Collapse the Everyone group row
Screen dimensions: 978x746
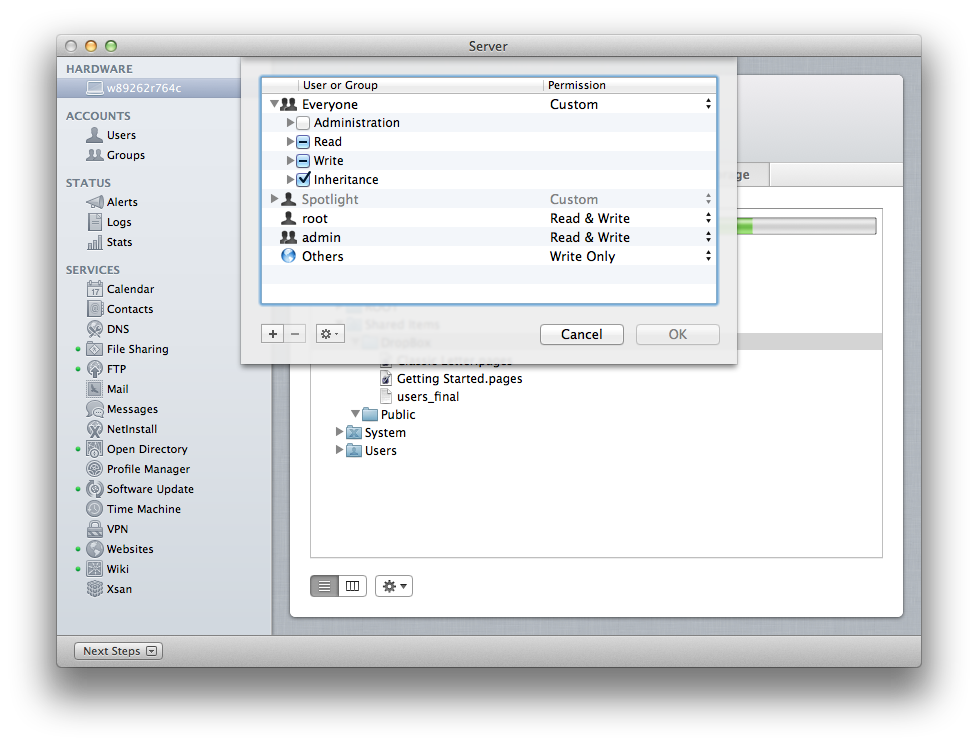click(274, 104)
